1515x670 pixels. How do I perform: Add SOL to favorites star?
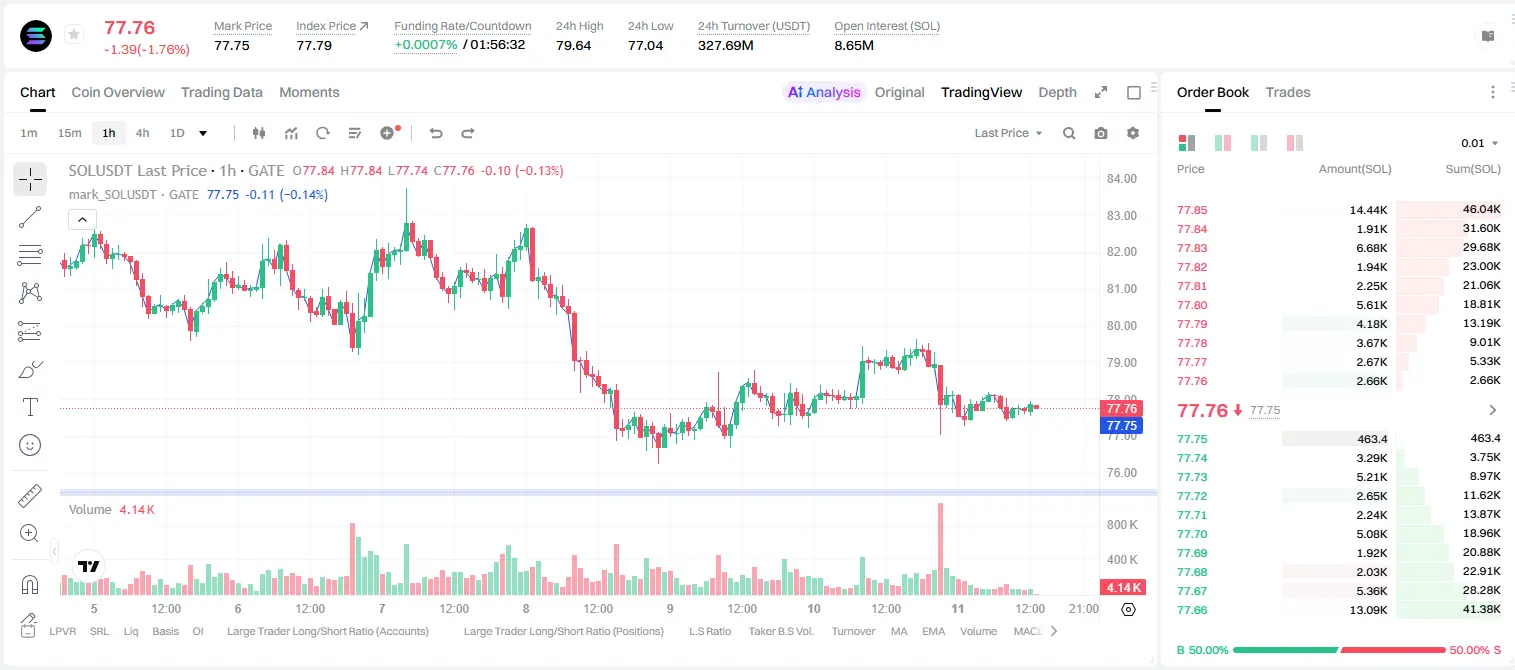click(74, 35)
